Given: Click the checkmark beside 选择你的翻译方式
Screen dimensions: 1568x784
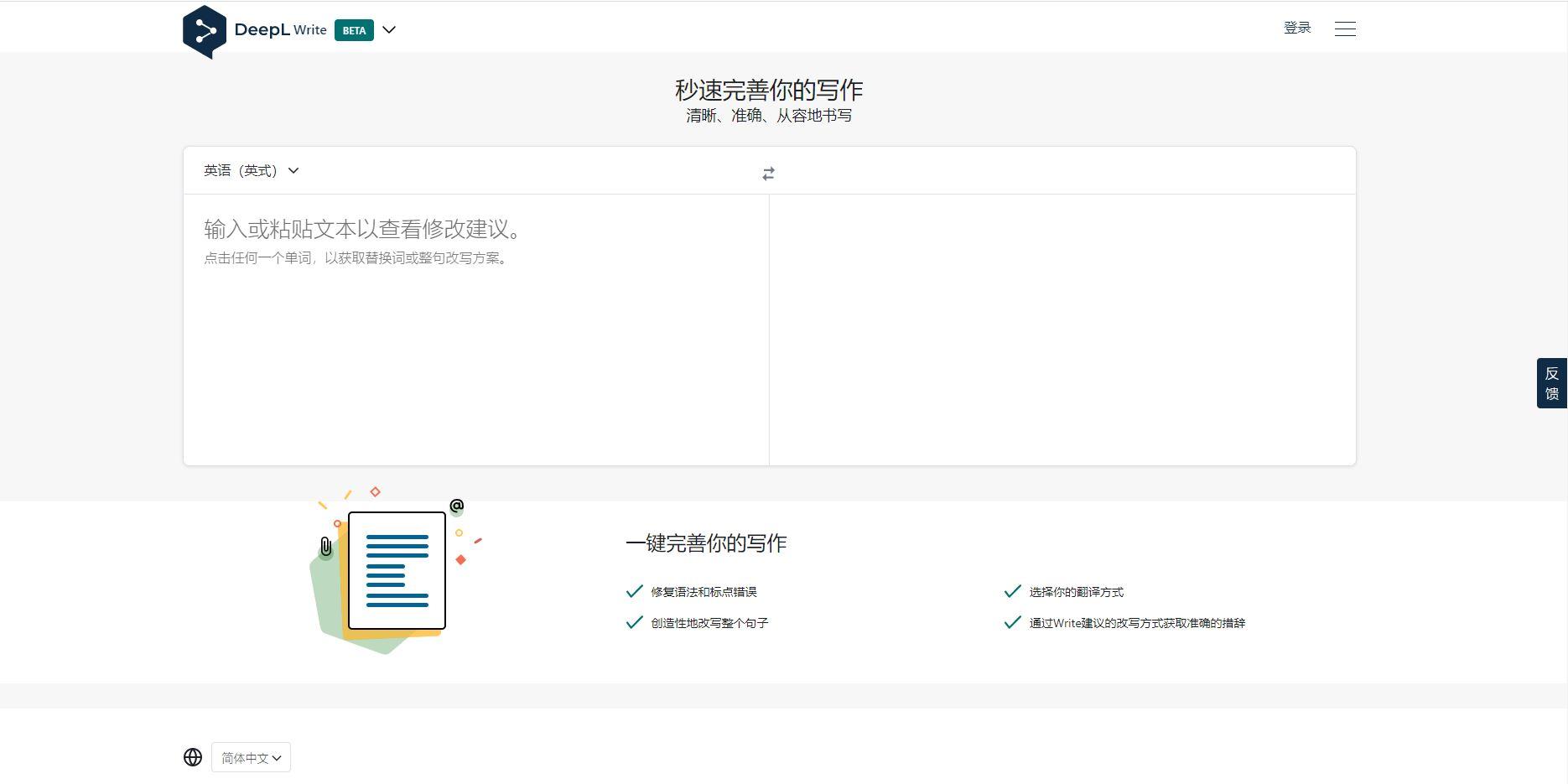Looking at the screenshot, I should [1012, 591].
